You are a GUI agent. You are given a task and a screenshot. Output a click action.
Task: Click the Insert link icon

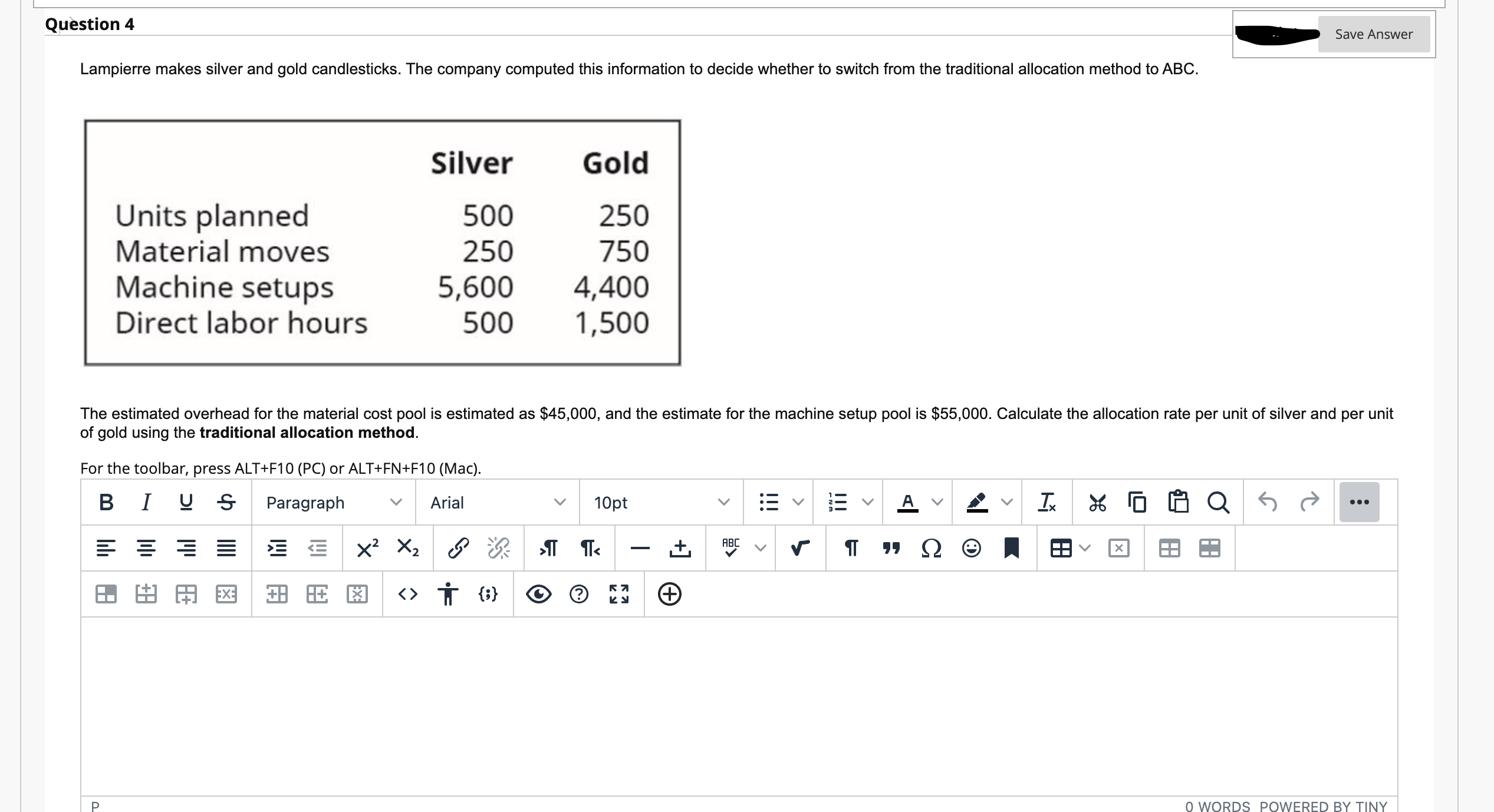(458, 549)
